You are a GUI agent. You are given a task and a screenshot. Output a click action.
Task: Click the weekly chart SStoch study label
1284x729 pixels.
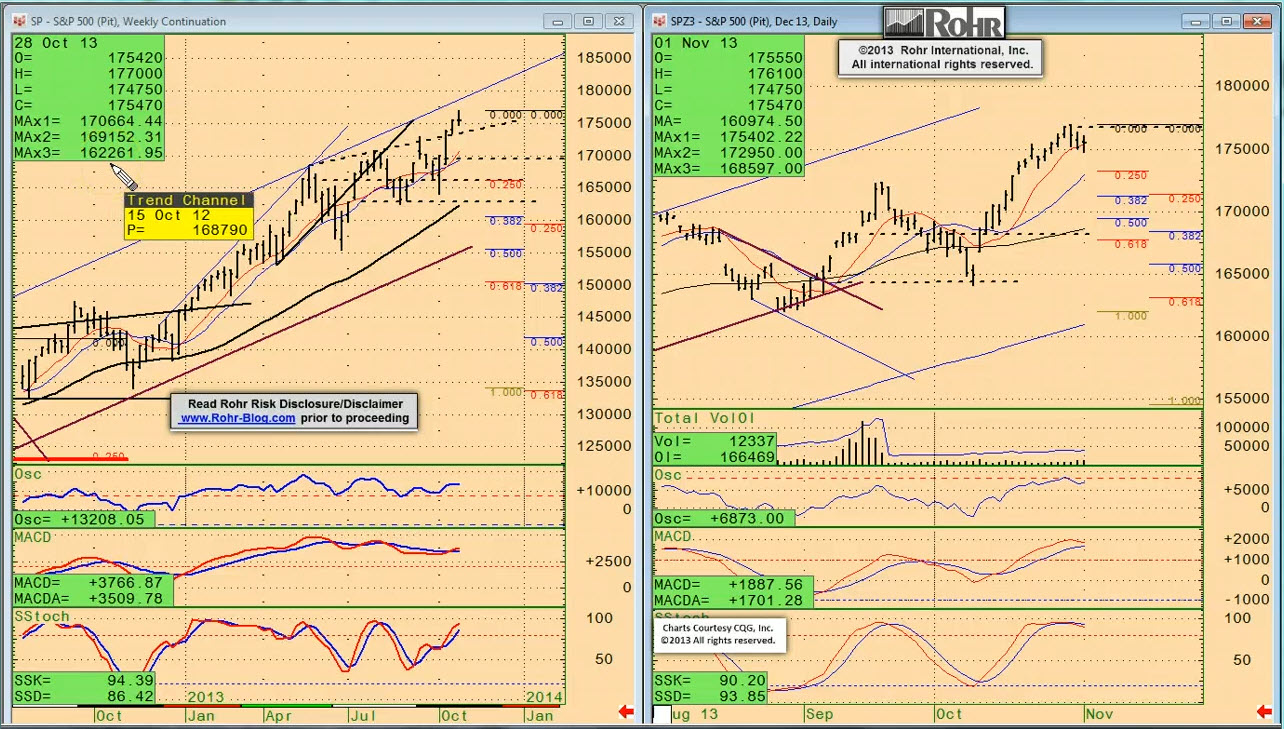[42, 617]
